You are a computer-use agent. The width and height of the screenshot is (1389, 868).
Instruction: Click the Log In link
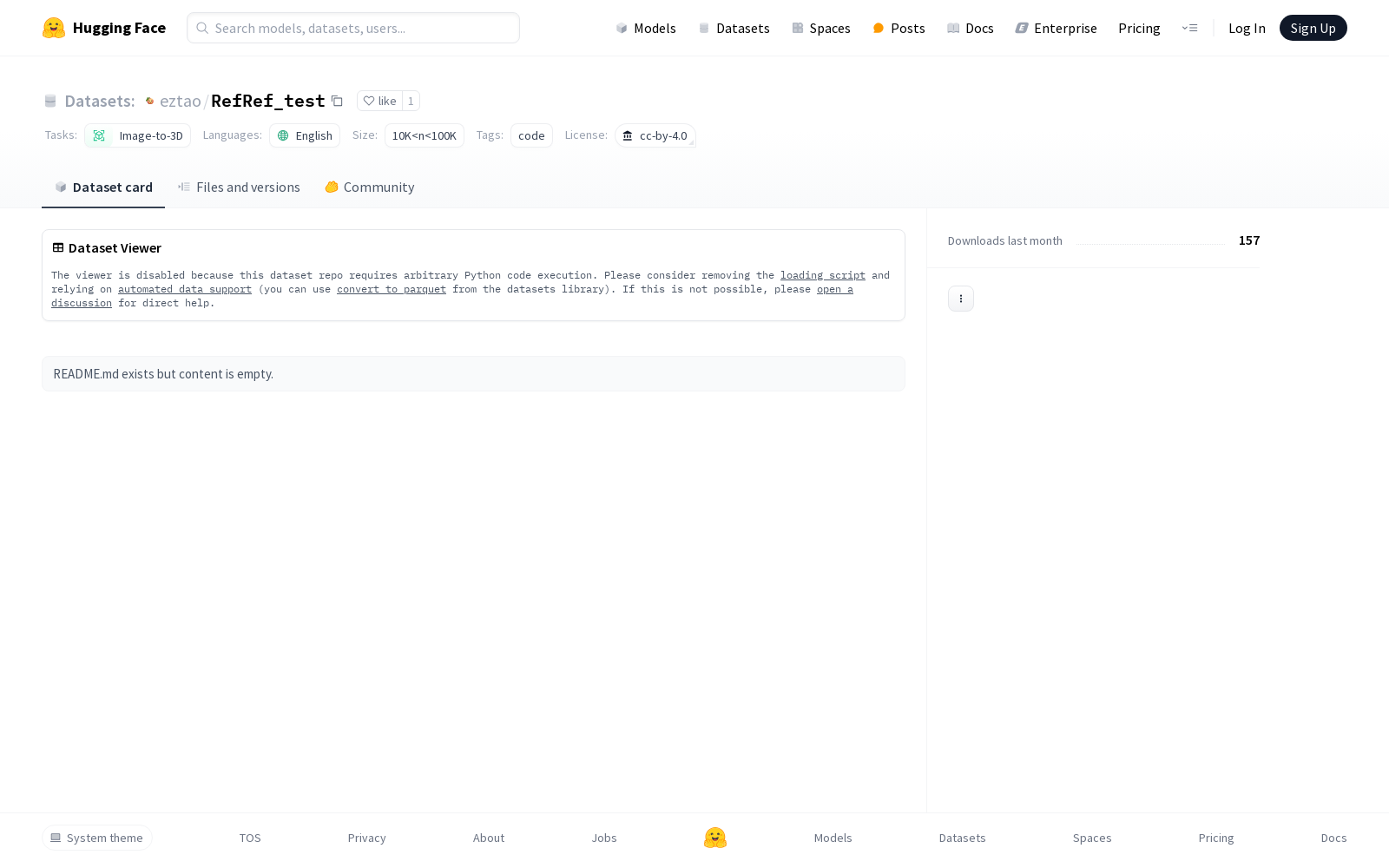tap(1247, 28)
